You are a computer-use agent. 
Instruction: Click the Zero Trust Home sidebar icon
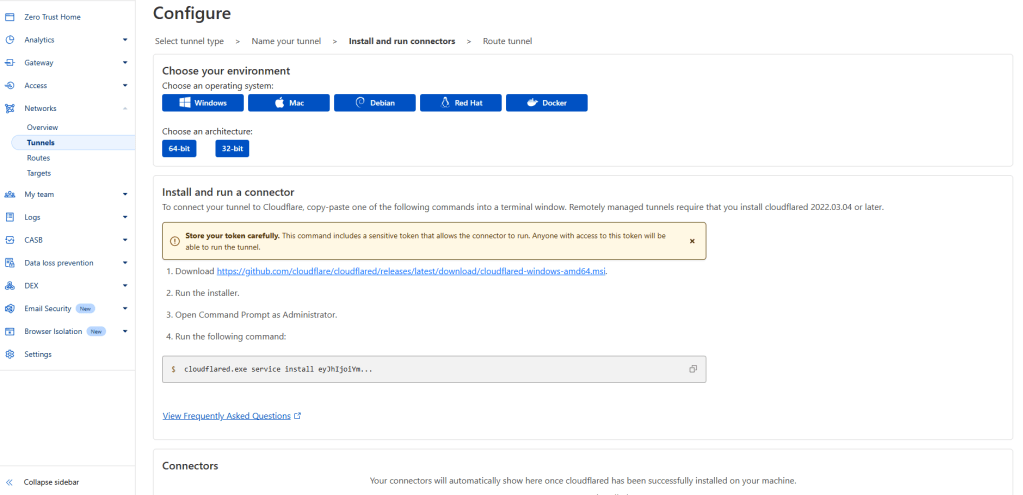coord(10,17)
